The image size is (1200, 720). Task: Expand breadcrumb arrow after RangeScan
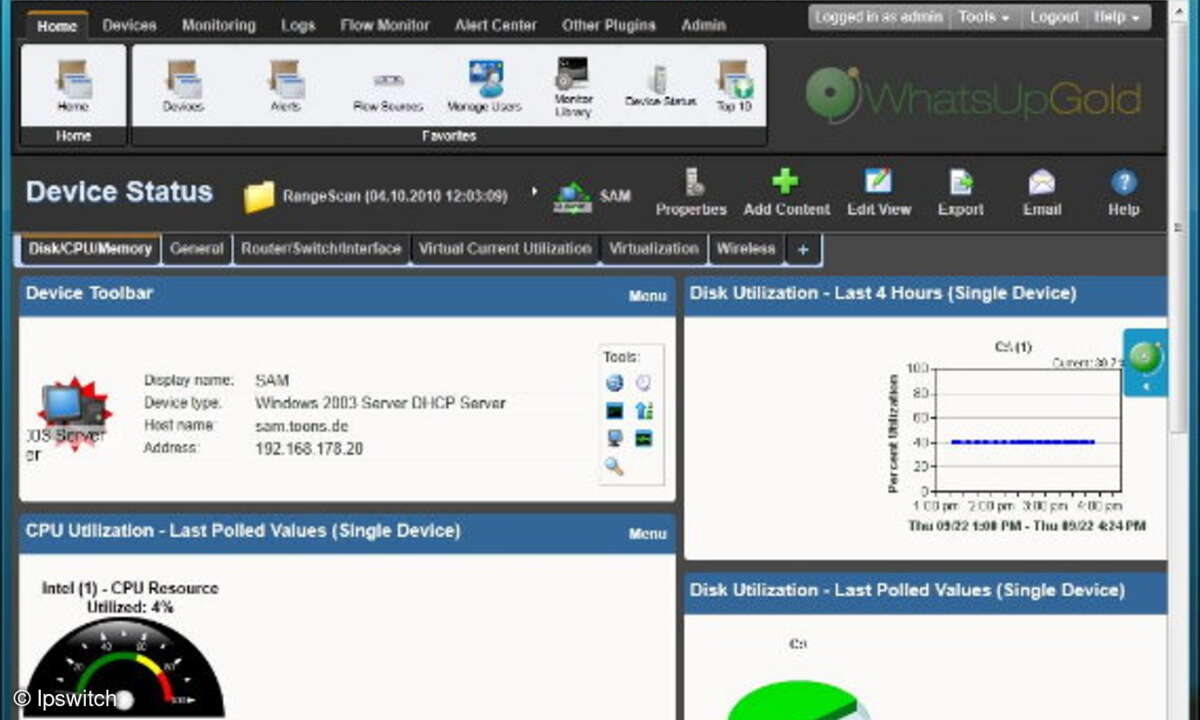(x=534, y=190)
